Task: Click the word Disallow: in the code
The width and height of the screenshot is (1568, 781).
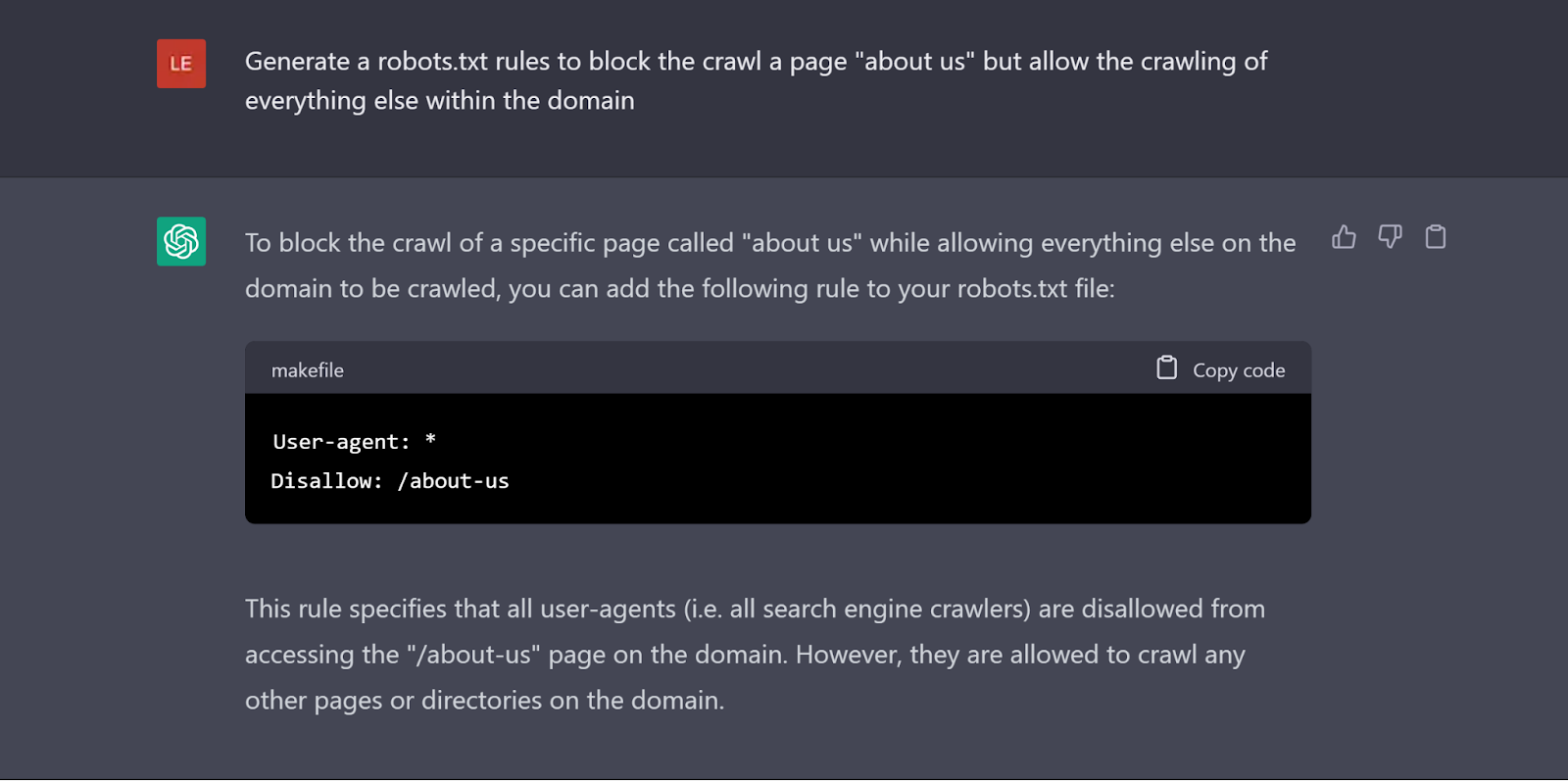Action: [326, 481]
